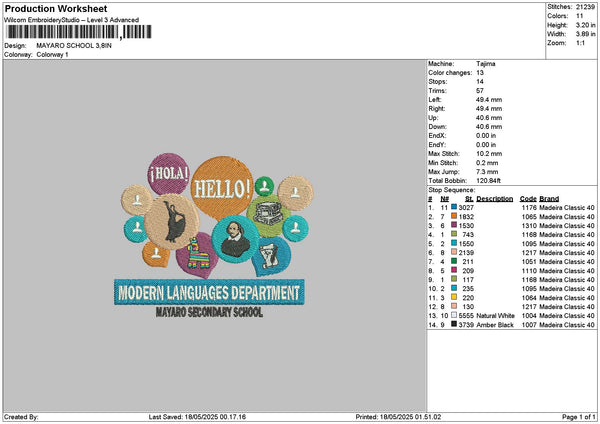The width and height of the screenshot is (600, 424).
Task: Click the Stitches value 21239
Action: (585, 7)
